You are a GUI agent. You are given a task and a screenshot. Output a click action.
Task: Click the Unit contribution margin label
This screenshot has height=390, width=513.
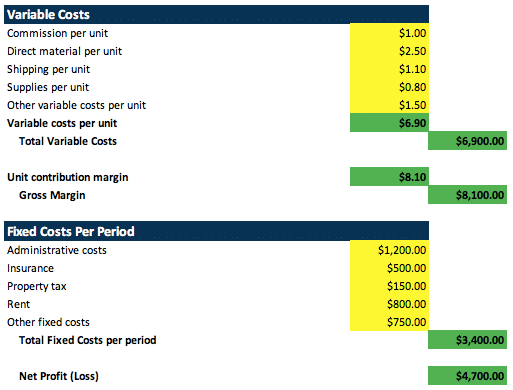click(68, 177)
